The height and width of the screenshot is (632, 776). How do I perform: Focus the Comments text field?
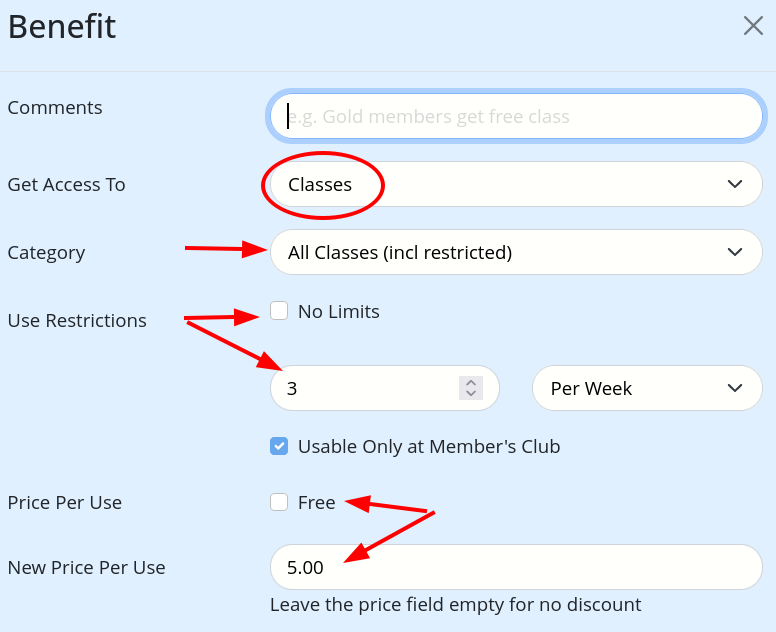coord(516,117)
